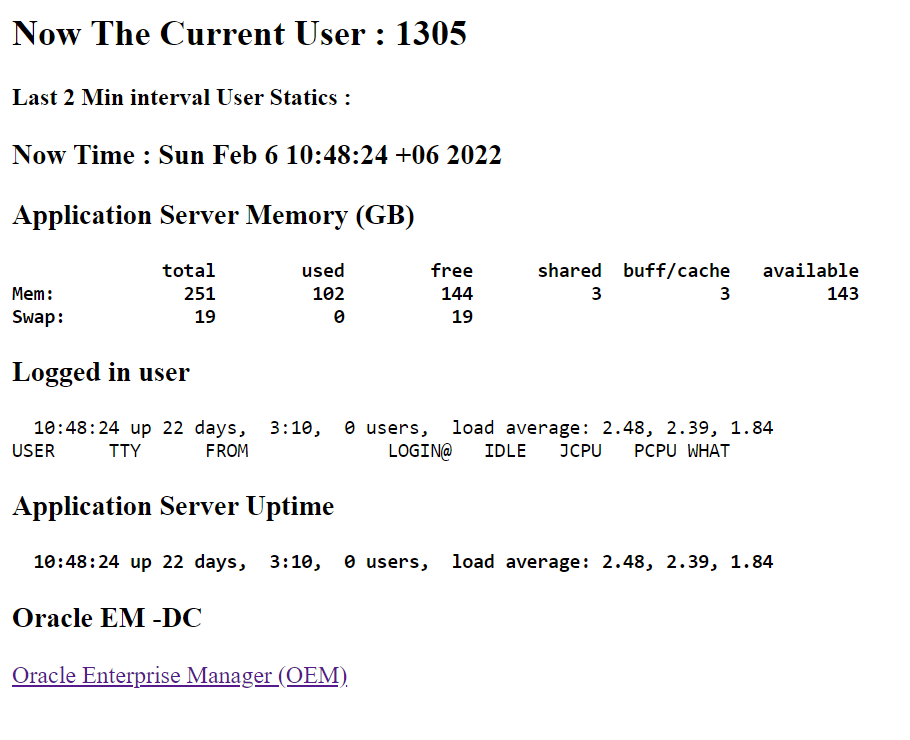Click the heading 'Now The Current User : 1305'
910x740 pixels.
point(239,34)
